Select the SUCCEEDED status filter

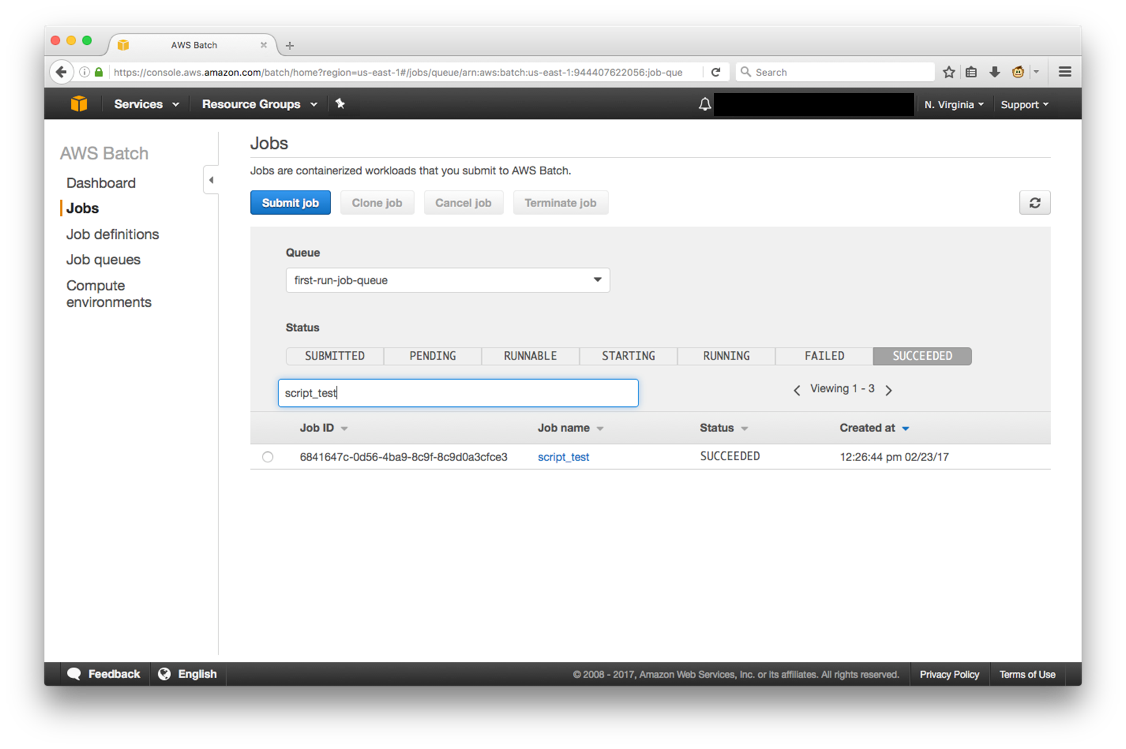[x=922, y=356]
